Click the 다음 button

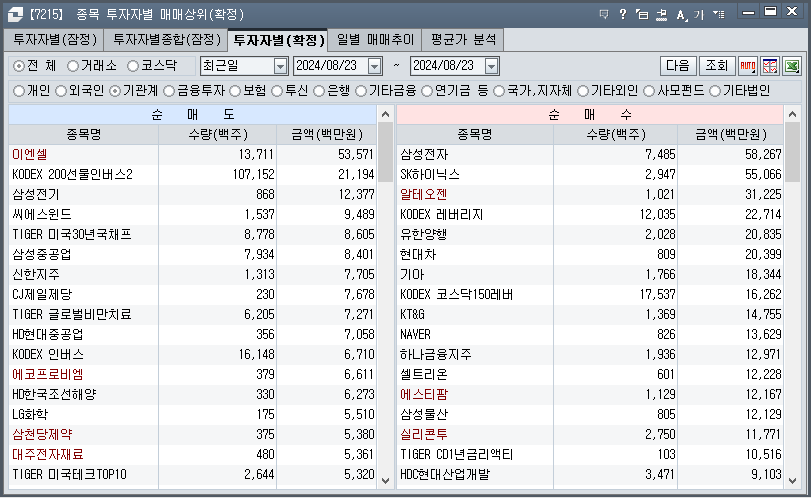(678, 66)
